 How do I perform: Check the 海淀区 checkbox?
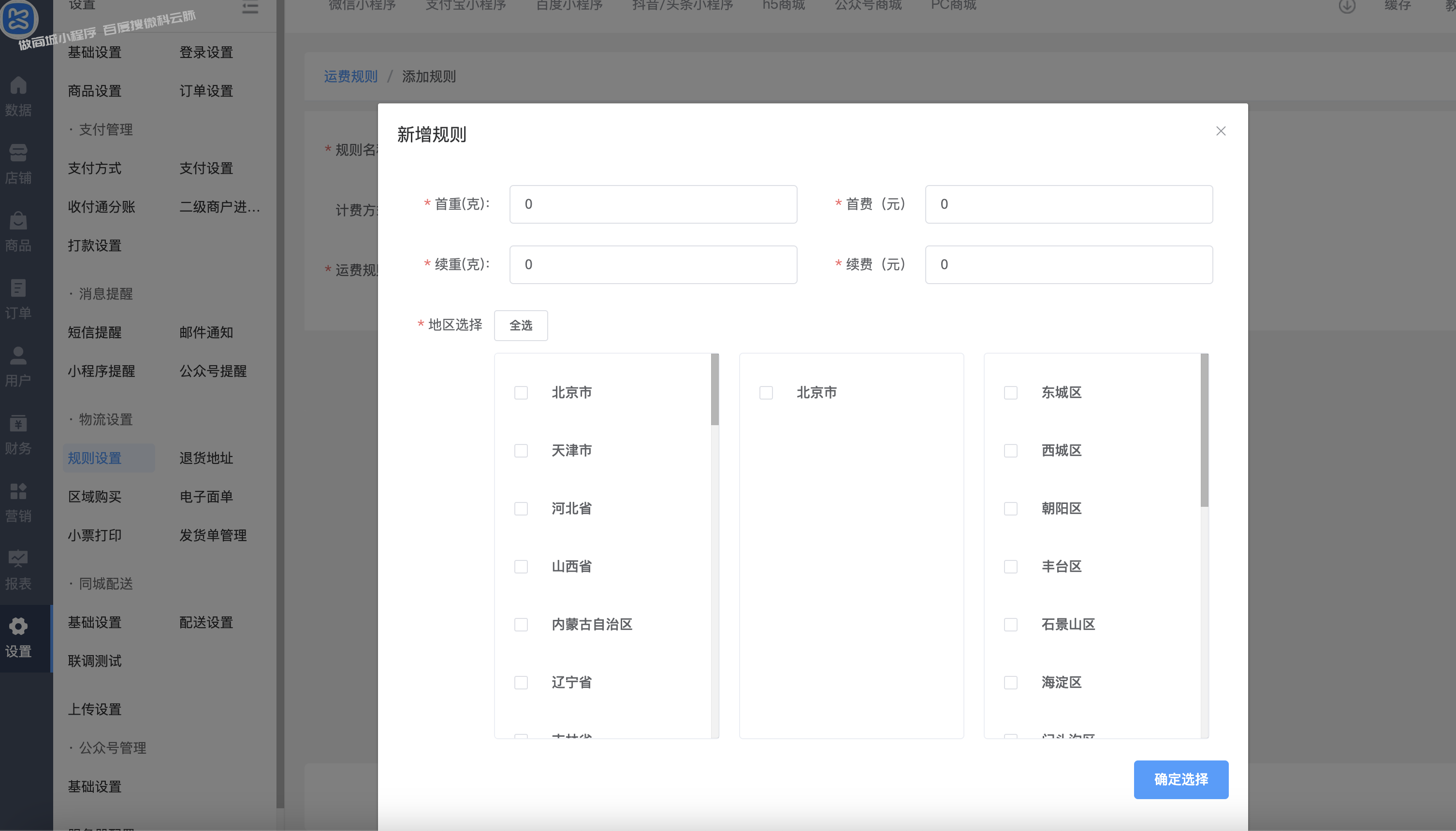[1011, 683]
